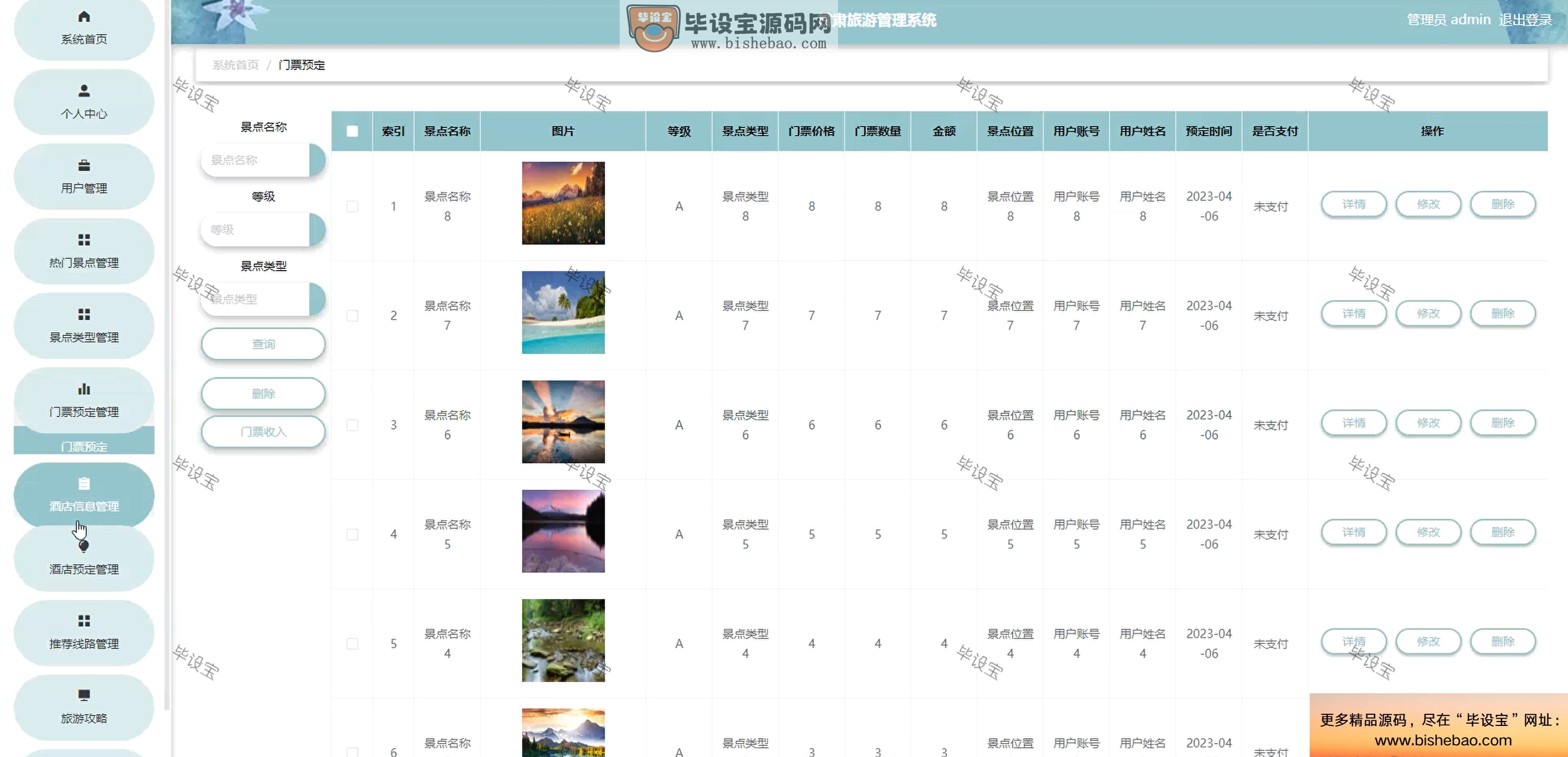Click the 旅游攻略 monitor icon
This screenshot has height=757, width=1568.
pyautogui.click(x=84, y=695)
